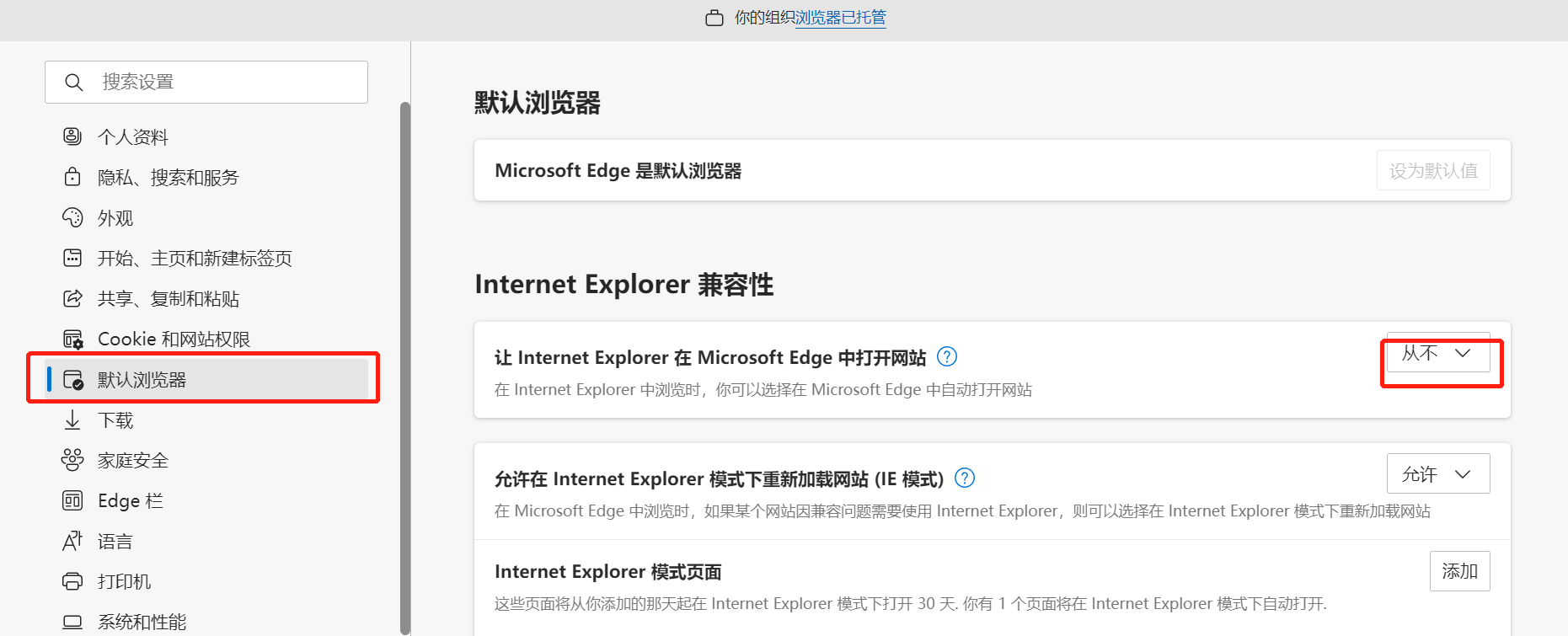Click the 下载 download arrow icon
The height and width of the screenshot is (636, 1568).
point(72,420)
